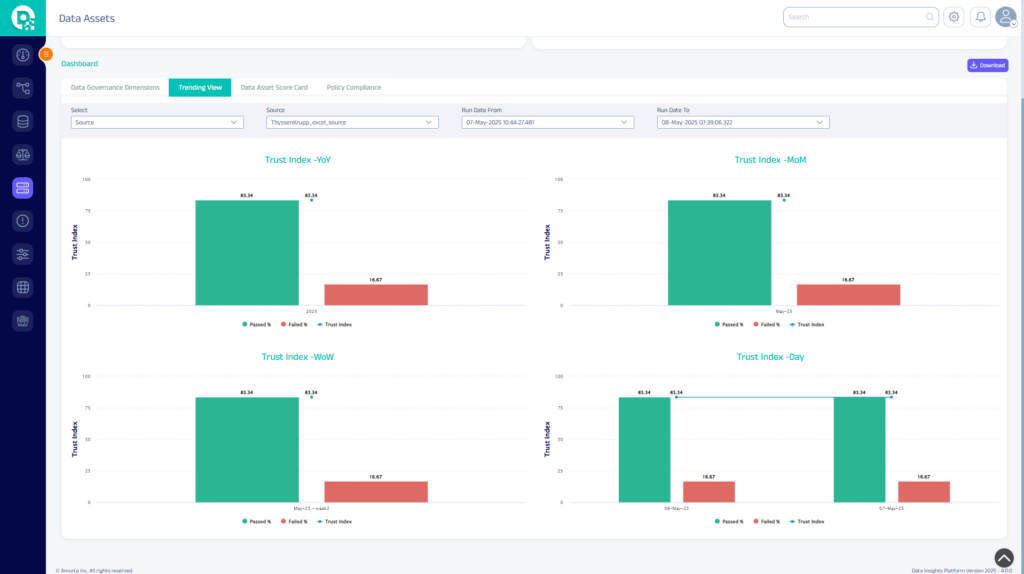Expand the Run Date From dropdown
This screenshot has height=574, width=1024.
[x=547, y=122]
